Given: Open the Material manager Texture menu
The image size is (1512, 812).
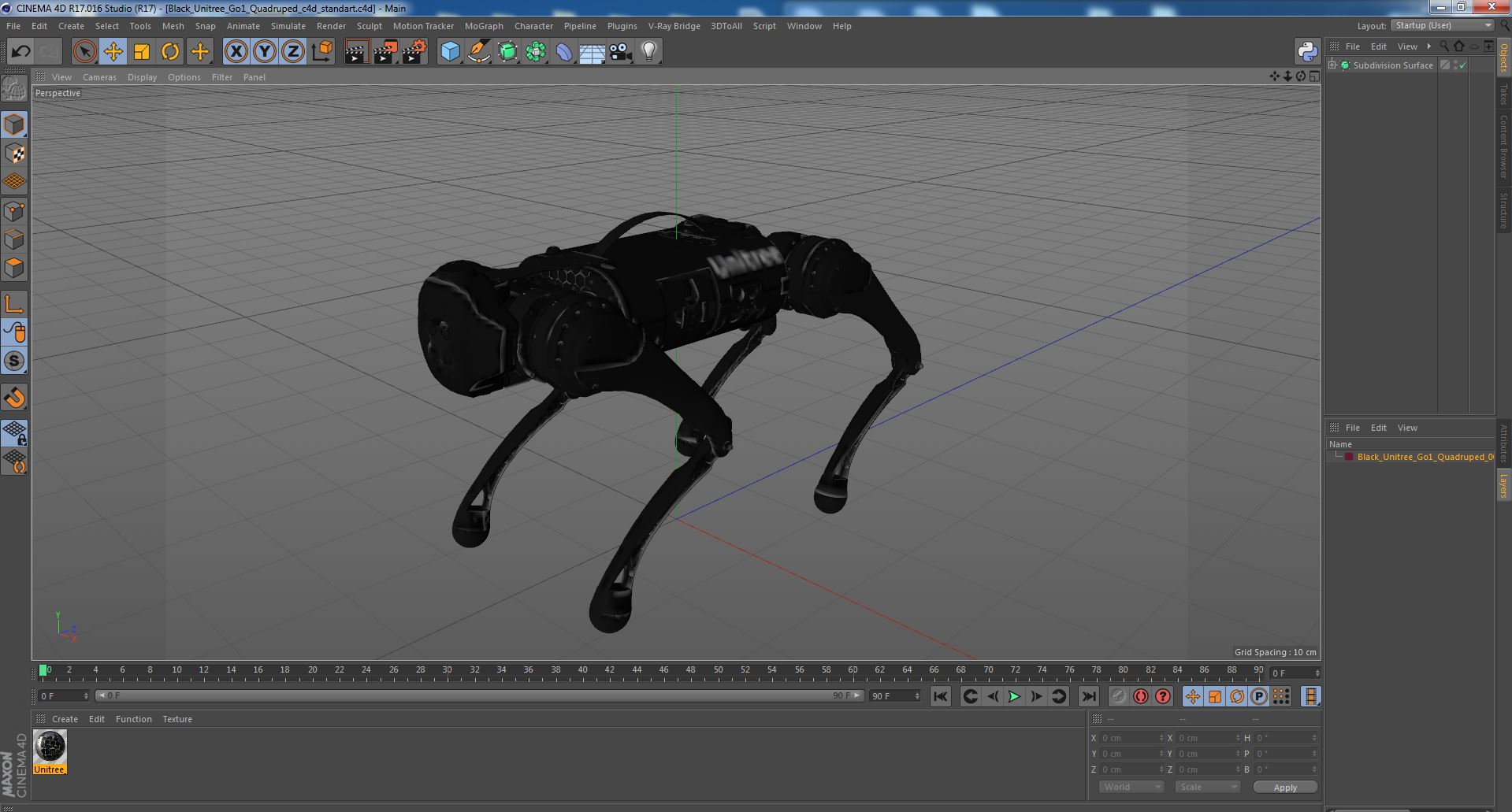Looking at the screenshot, I should click(177, 719).
